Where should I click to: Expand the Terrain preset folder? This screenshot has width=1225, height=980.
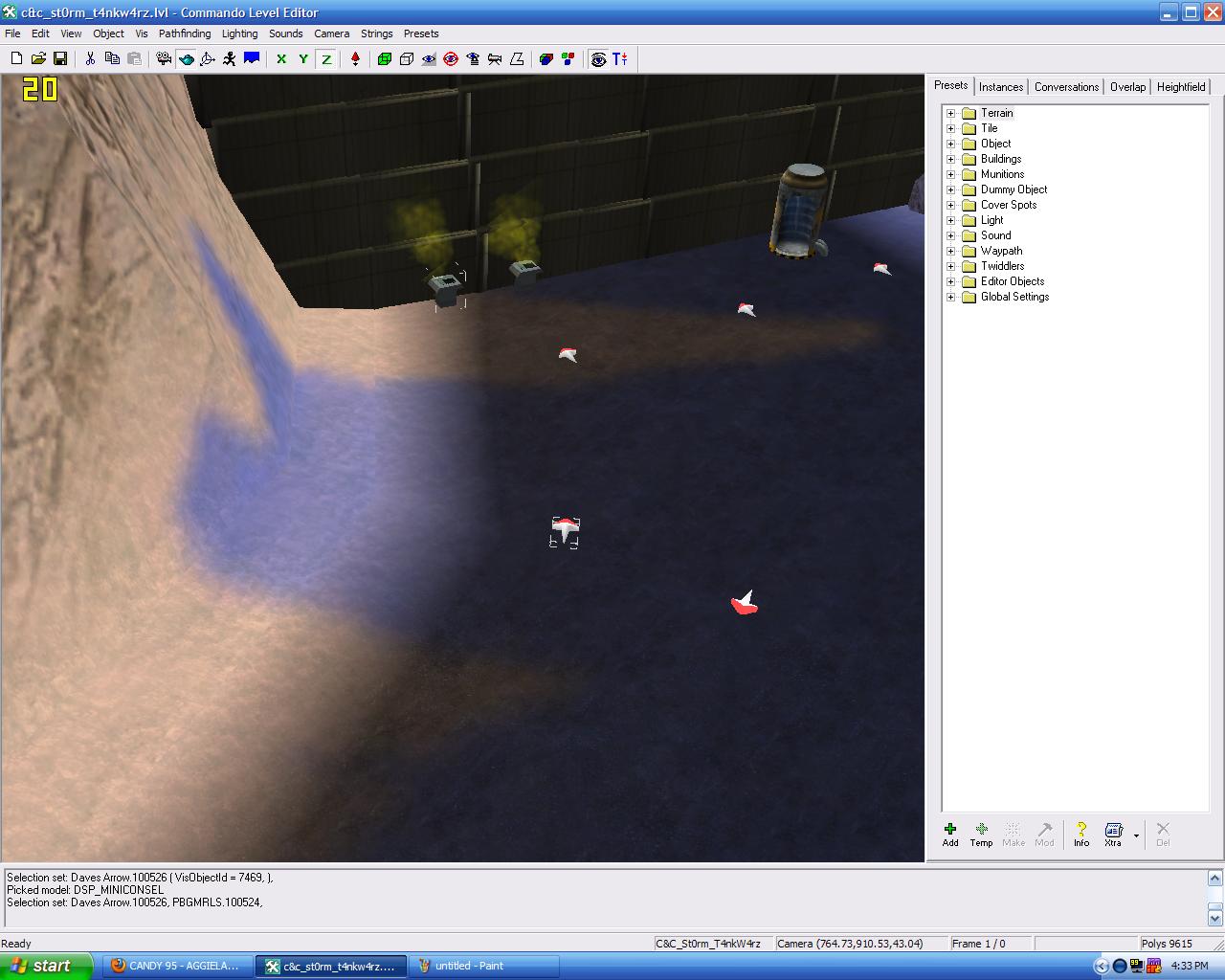(x=950, y=113)
